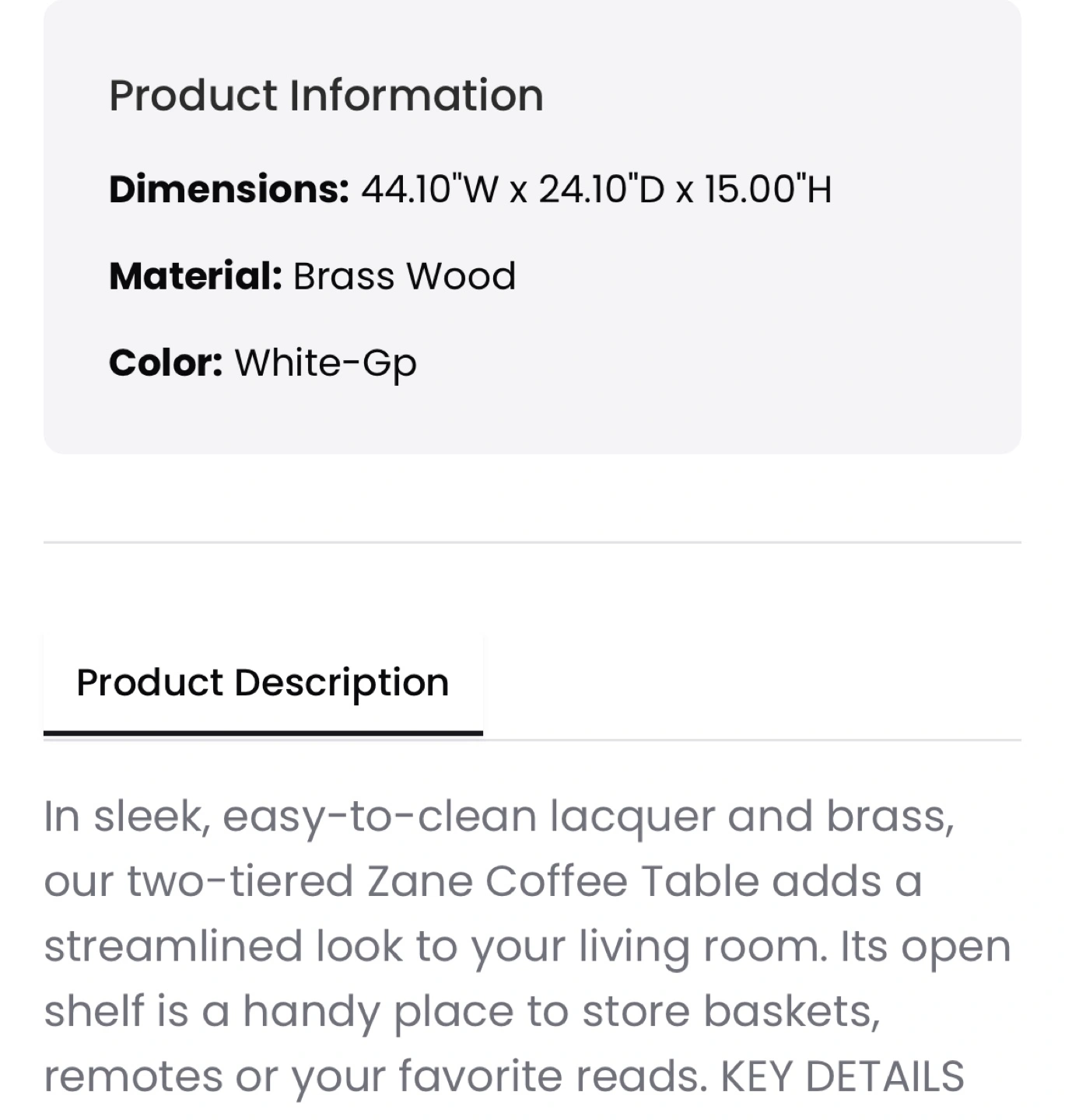Viewport: 1065px width, 1120px height.
Task: Select the bold Dimensions label
Action: [229, 189]
